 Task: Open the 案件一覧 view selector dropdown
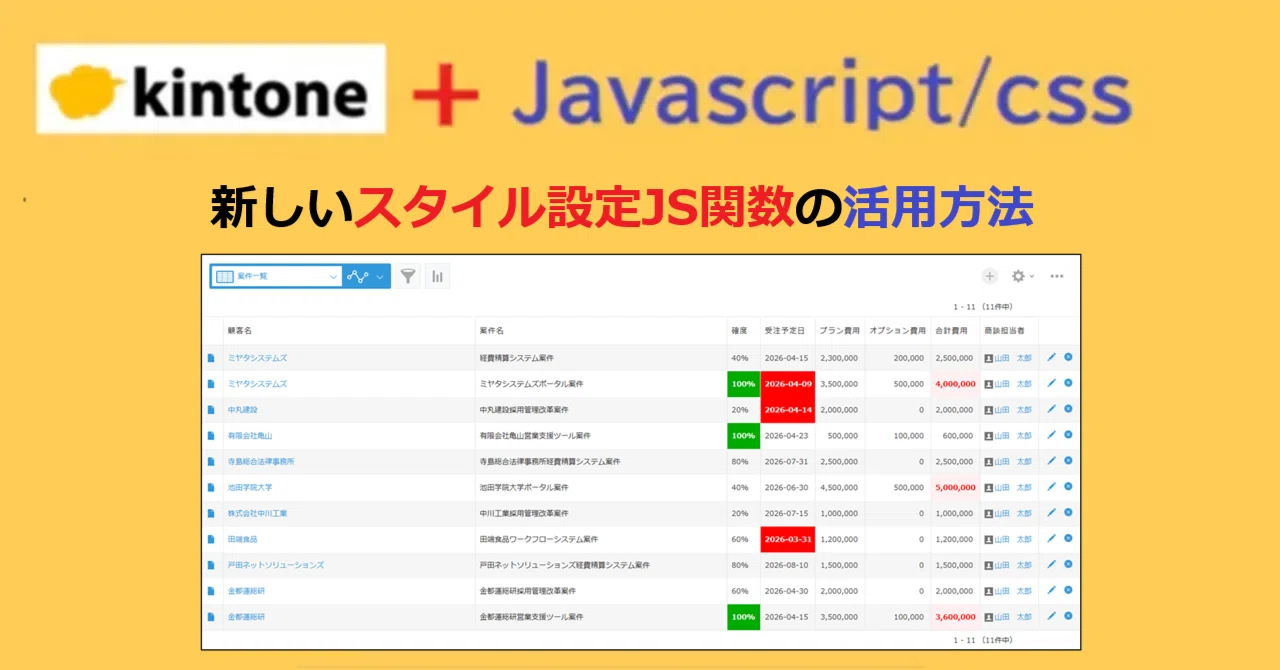click(x=277, y=276)
